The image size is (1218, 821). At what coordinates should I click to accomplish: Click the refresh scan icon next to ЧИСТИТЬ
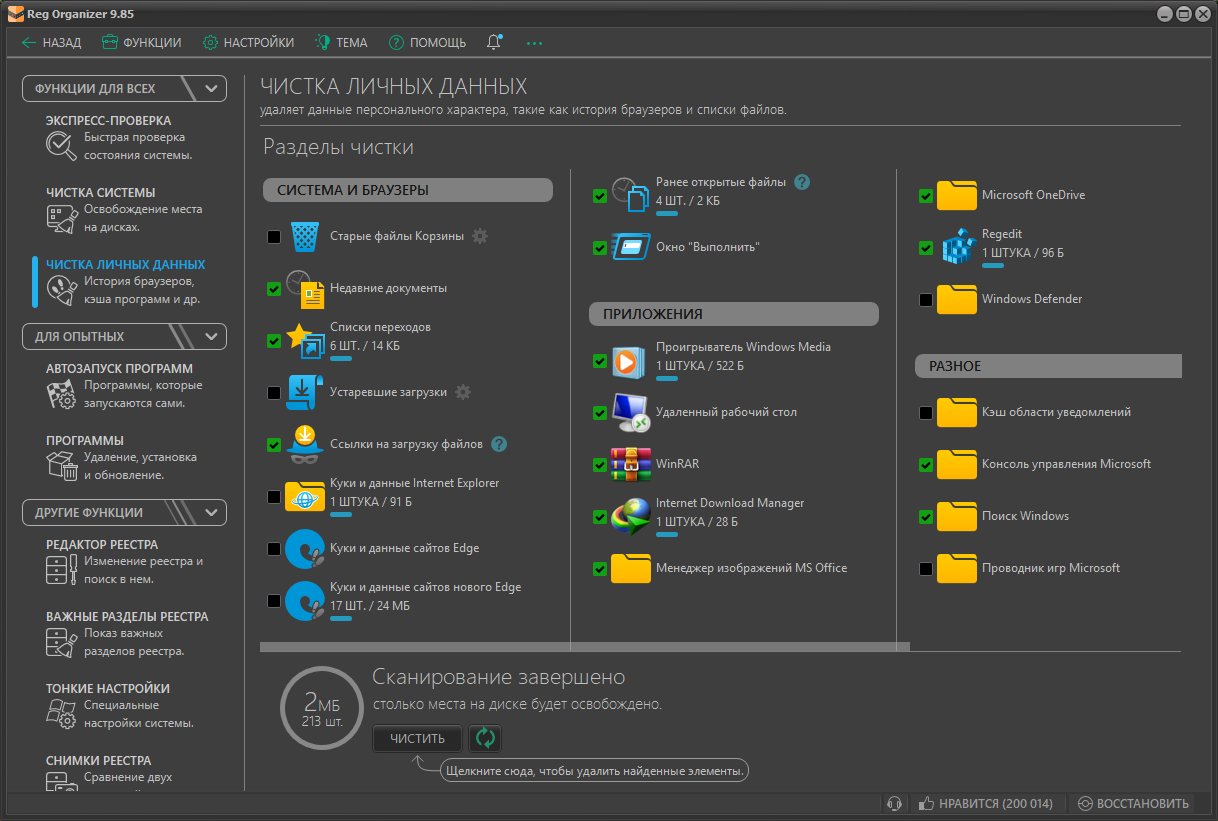485,739
